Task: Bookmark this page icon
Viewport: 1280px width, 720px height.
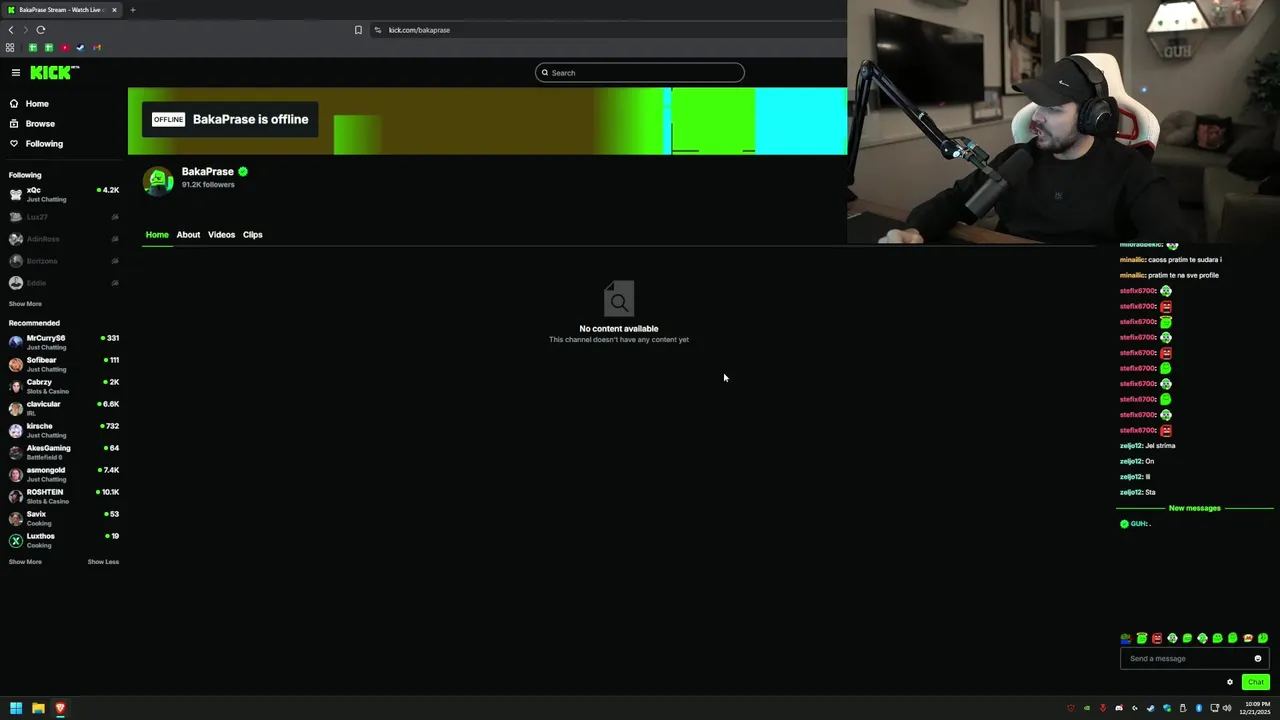Action: tap(358, 30)
